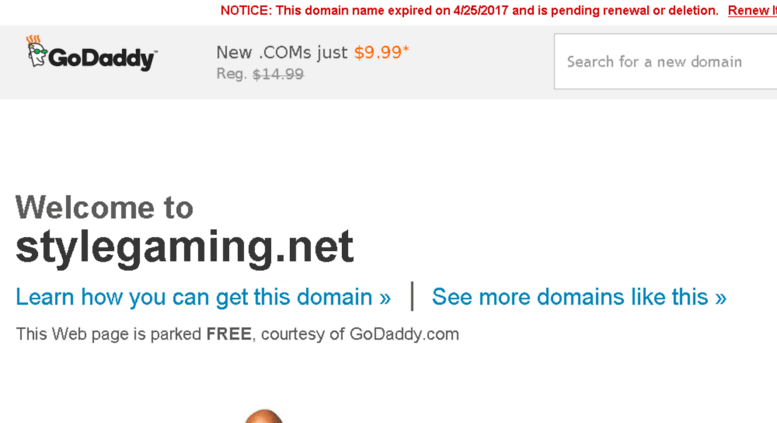Click the » arrow after 'domains like this'
The height and width of the screenshot is (423, 777).
pos(721,298)
